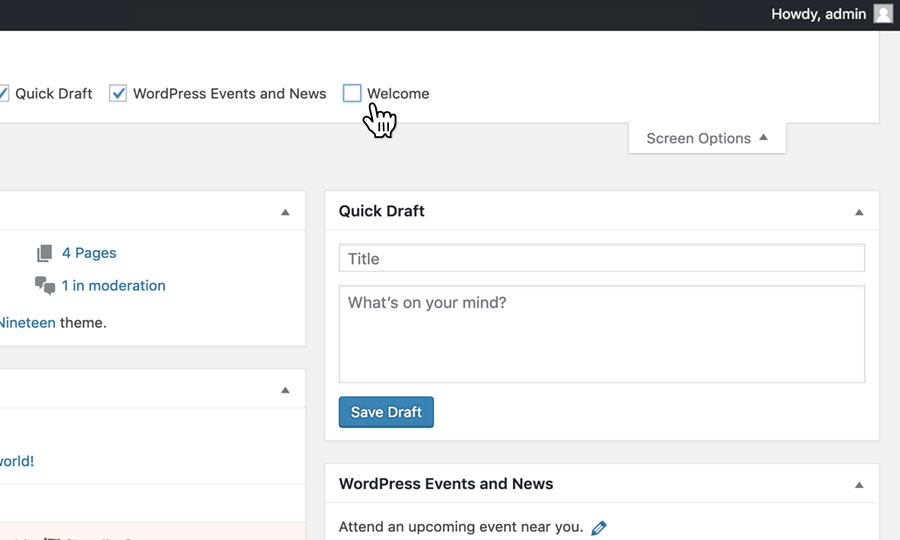Untick the Quick Draft screen option checkbox
This screenshot has height=540, width=900.
[x=3, y=93]
